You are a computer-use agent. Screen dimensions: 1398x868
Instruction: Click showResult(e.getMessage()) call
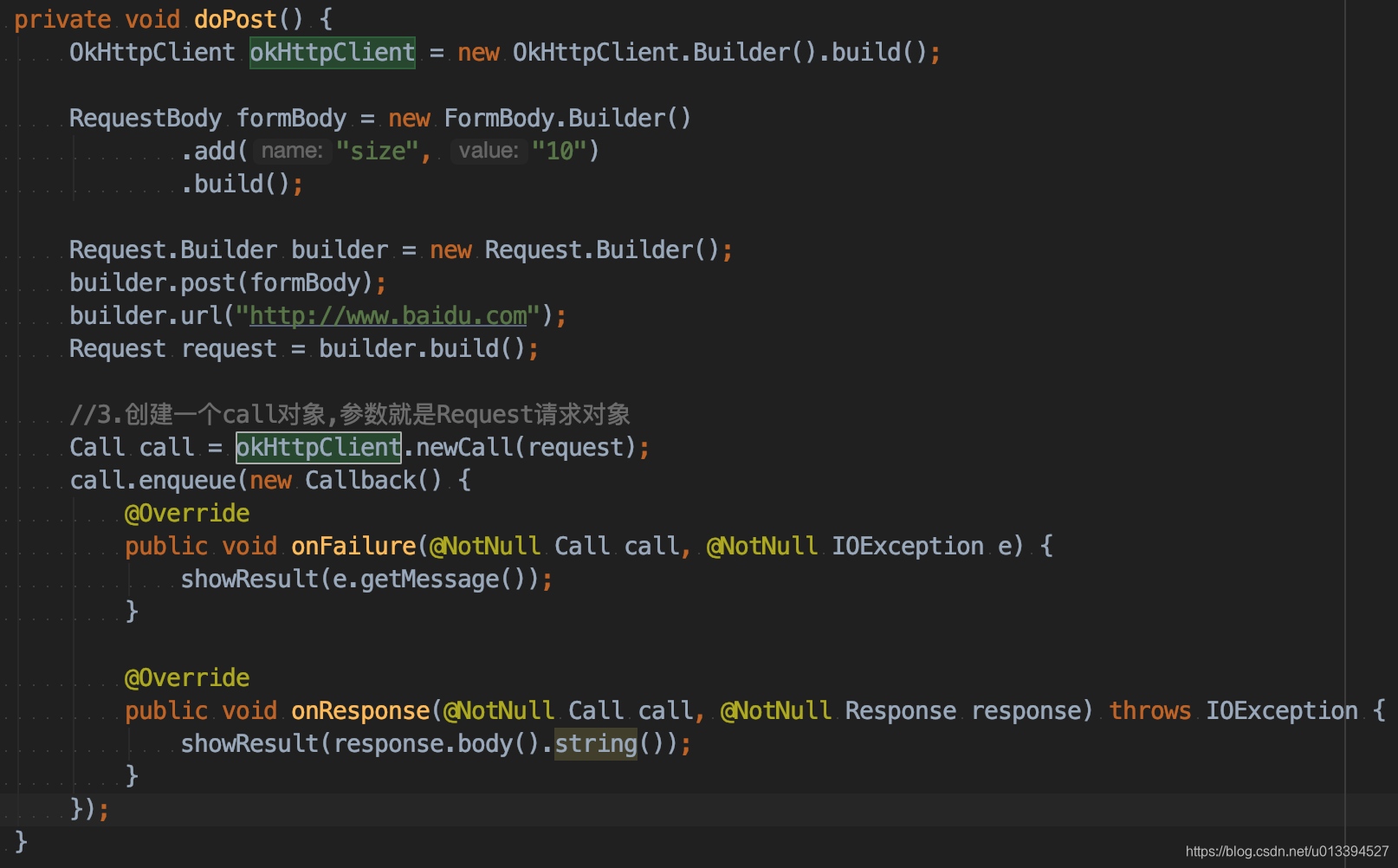[x=366, y=579]
